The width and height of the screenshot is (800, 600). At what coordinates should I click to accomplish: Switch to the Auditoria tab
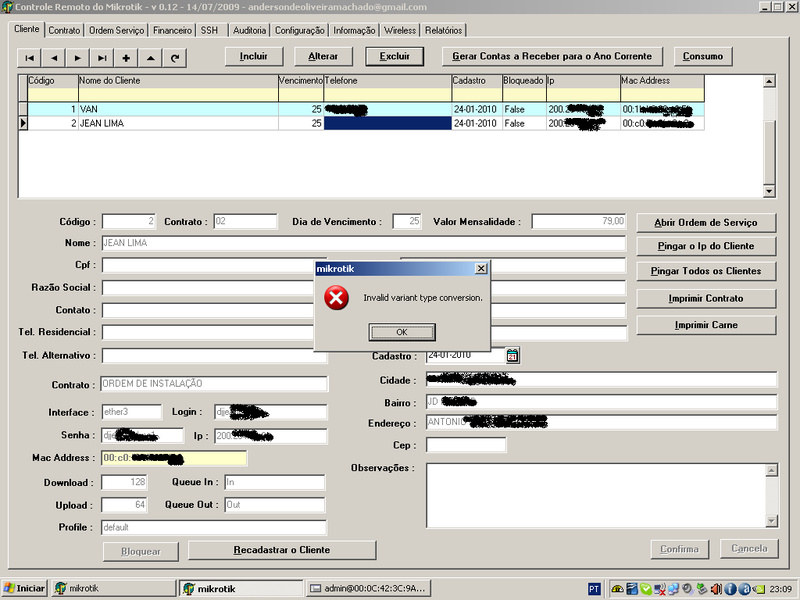(x=249, y=31)
